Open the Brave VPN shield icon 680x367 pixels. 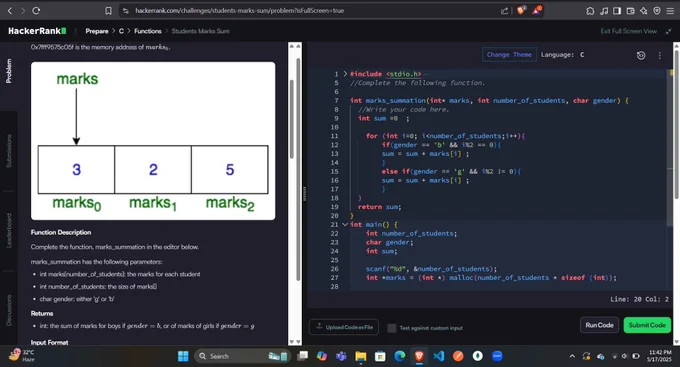point(657,11)
